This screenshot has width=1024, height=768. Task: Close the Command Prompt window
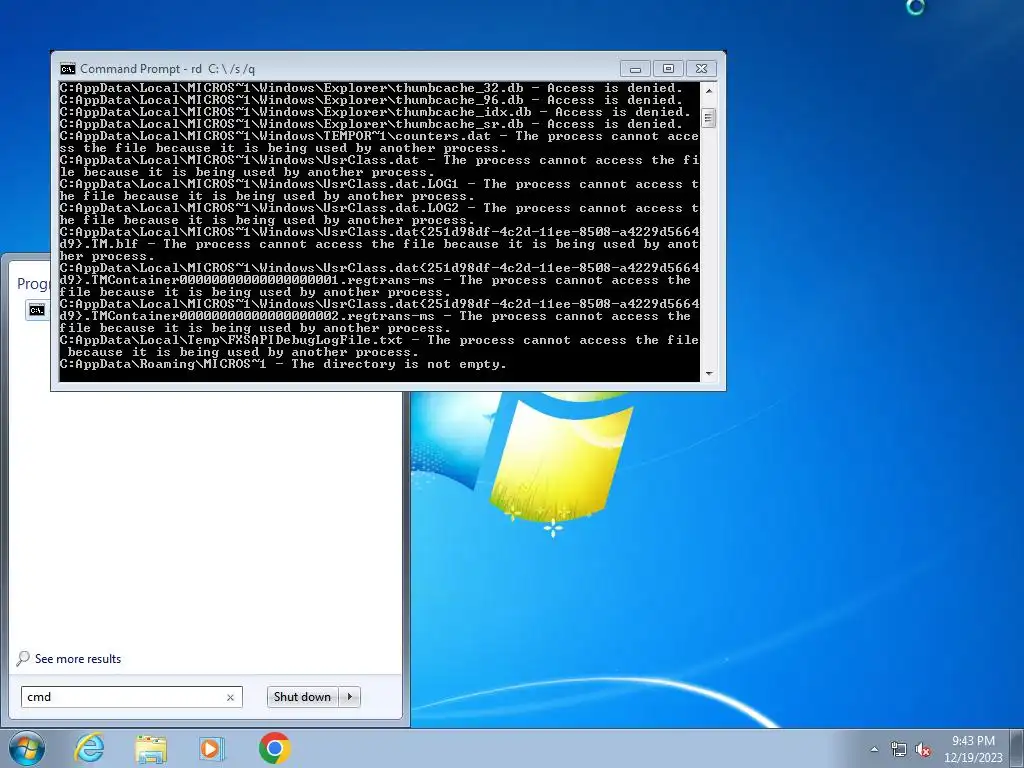[x=701, y=69]
